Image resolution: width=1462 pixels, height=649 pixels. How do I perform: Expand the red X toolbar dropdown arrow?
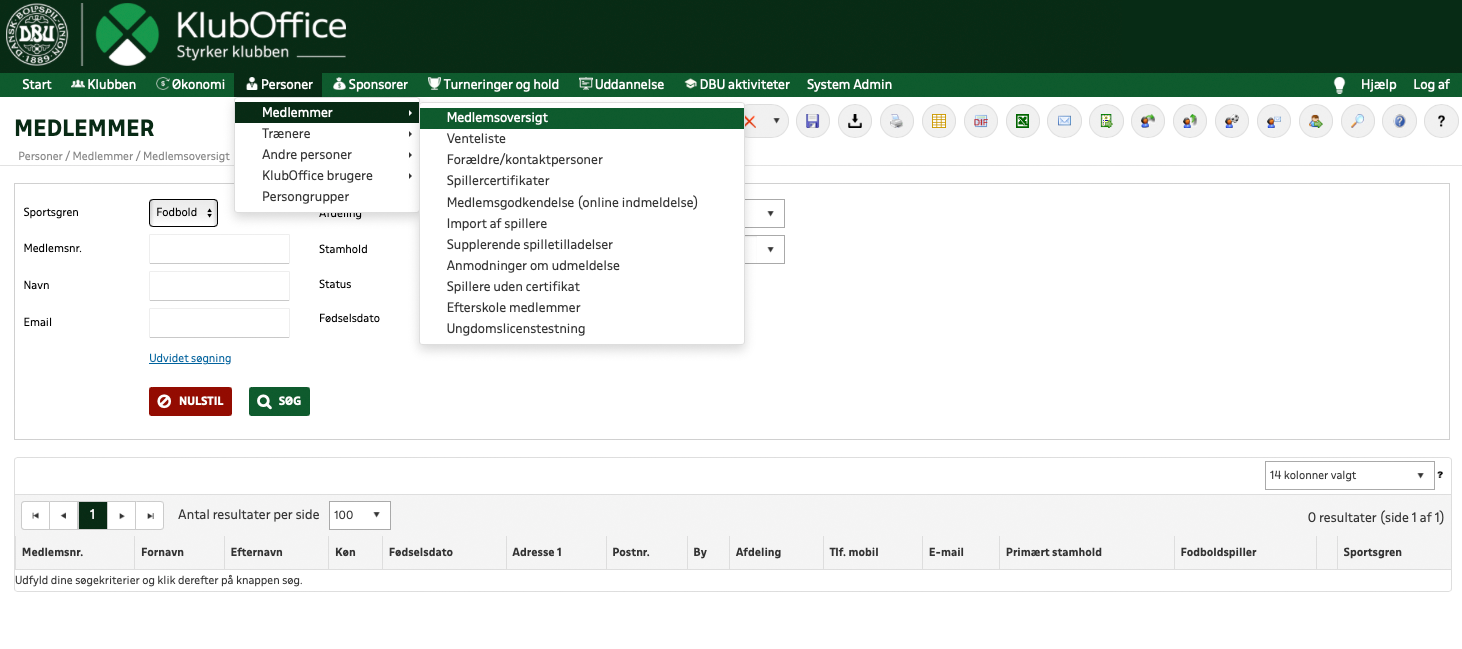[775, 122]
